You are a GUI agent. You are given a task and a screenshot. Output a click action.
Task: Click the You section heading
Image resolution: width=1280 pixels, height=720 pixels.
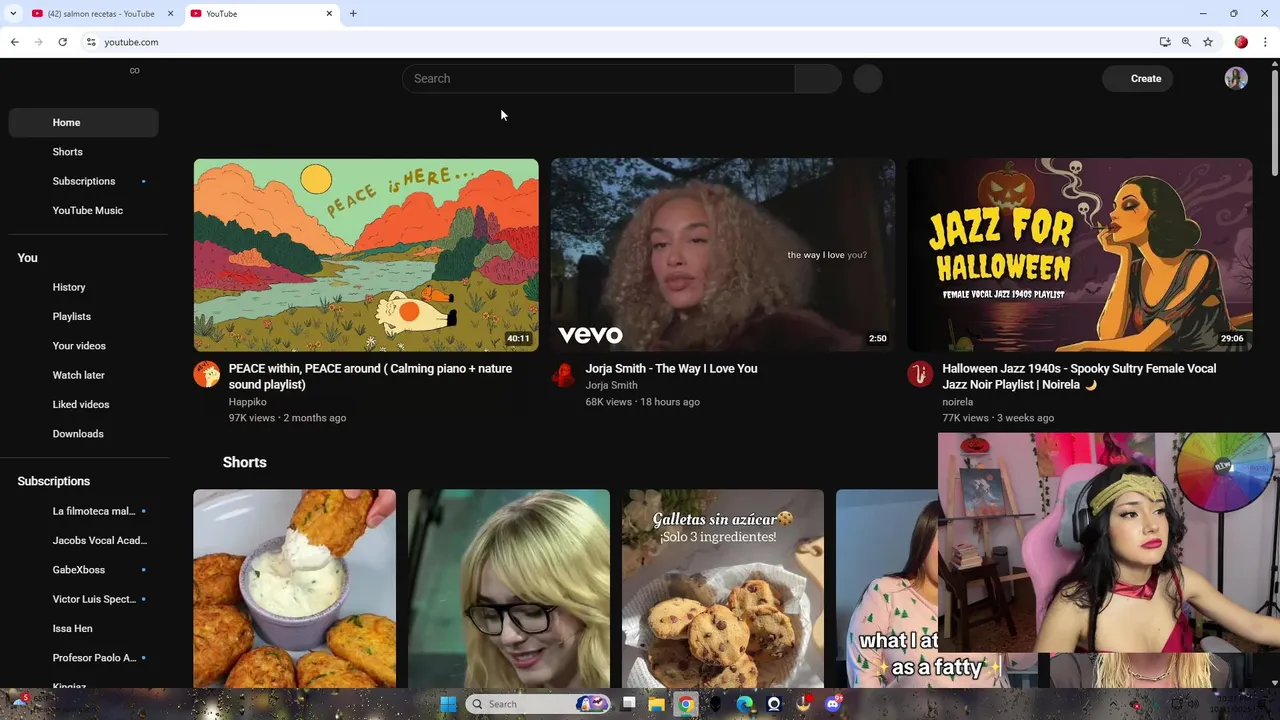28,258
